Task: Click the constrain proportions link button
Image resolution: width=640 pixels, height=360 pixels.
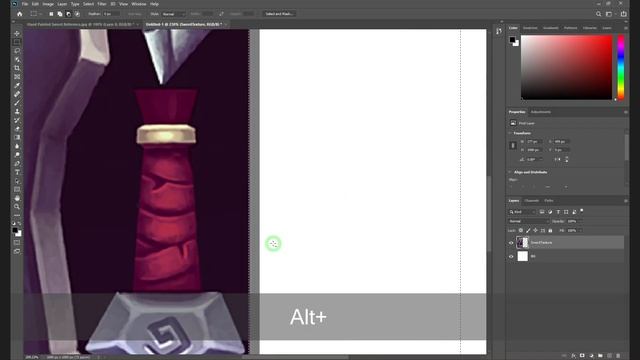Action: pos(513,145)
